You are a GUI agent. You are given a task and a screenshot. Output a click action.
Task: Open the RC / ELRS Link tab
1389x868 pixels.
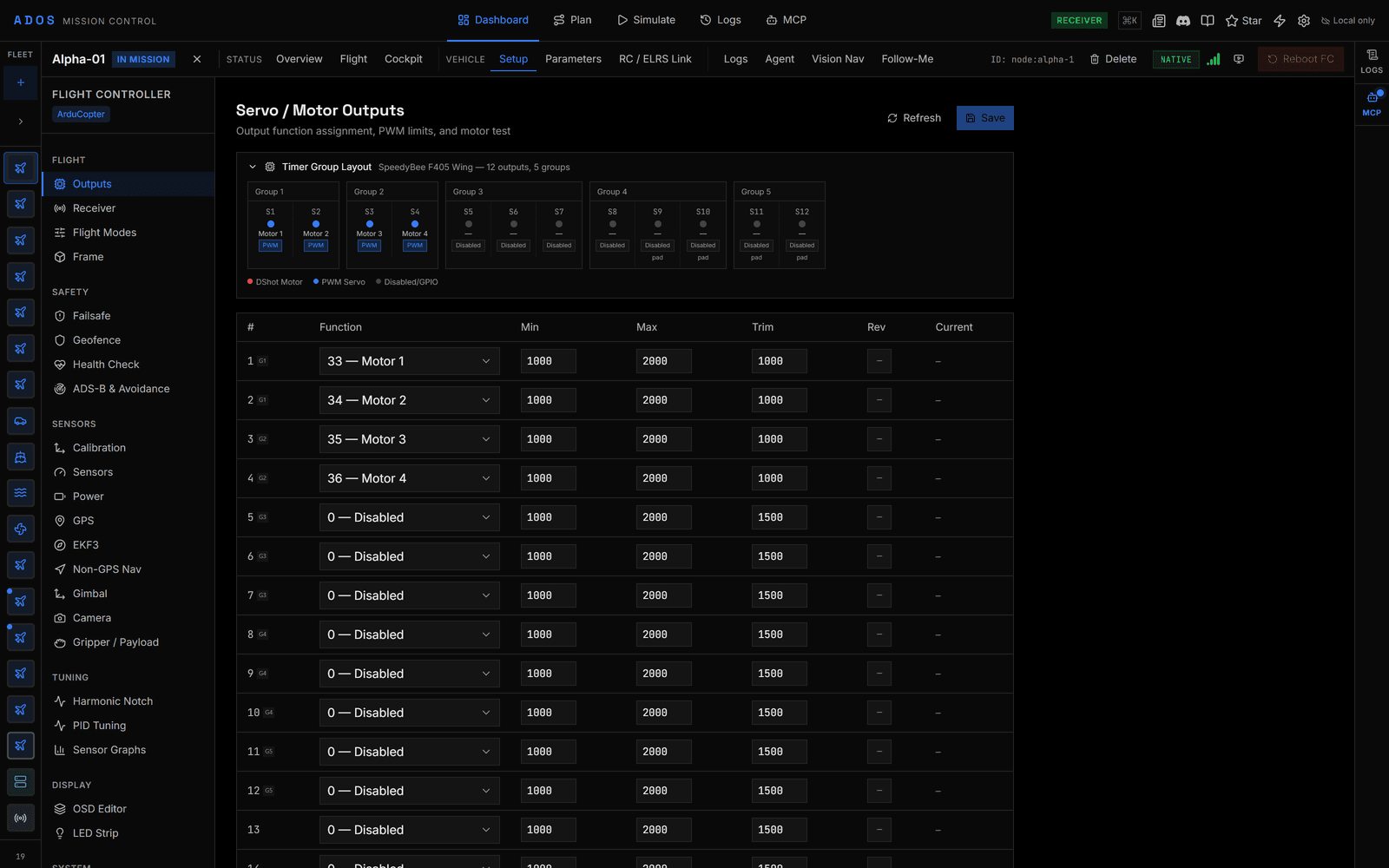click(x=655, y=59)
